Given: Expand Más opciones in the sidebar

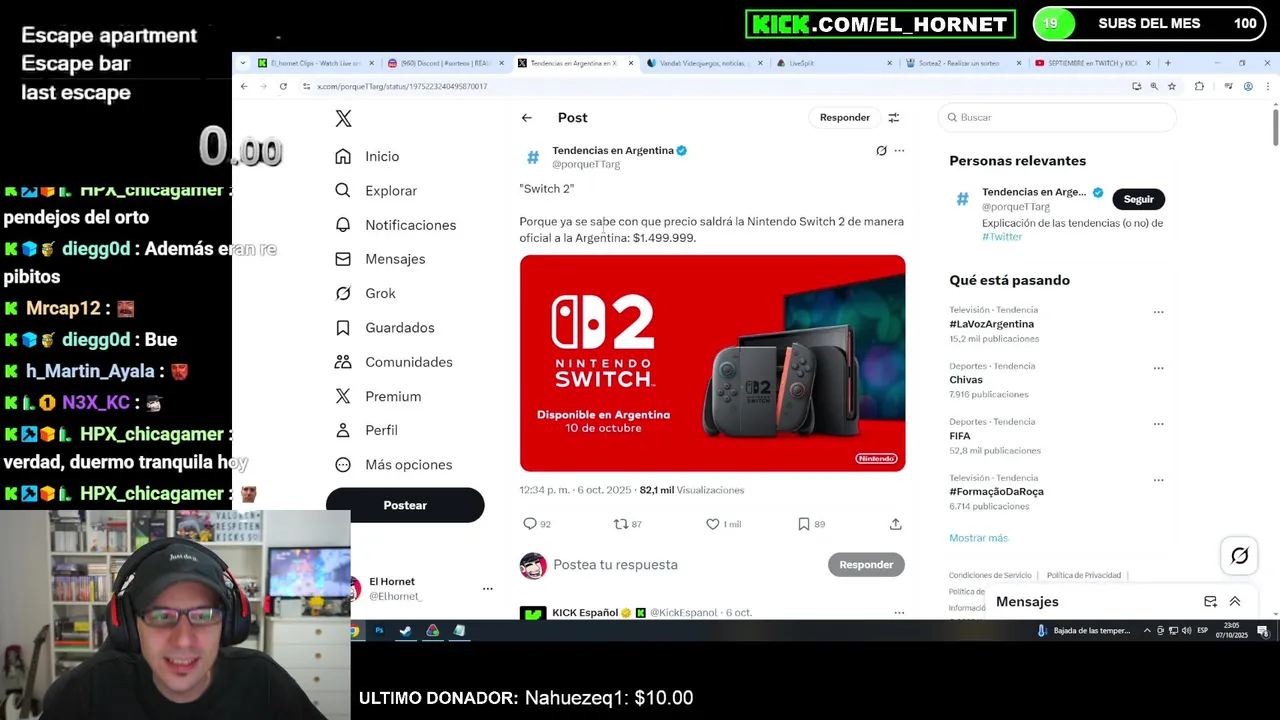Looking at the screenshot, I should tap(394, 465).
